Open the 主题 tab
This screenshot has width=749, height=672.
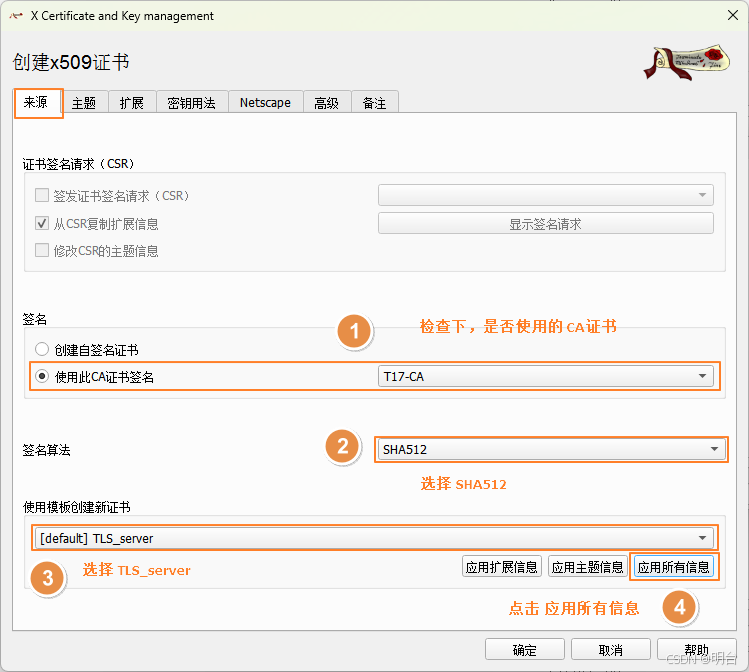pyautogui.click(x=84, y=103)
